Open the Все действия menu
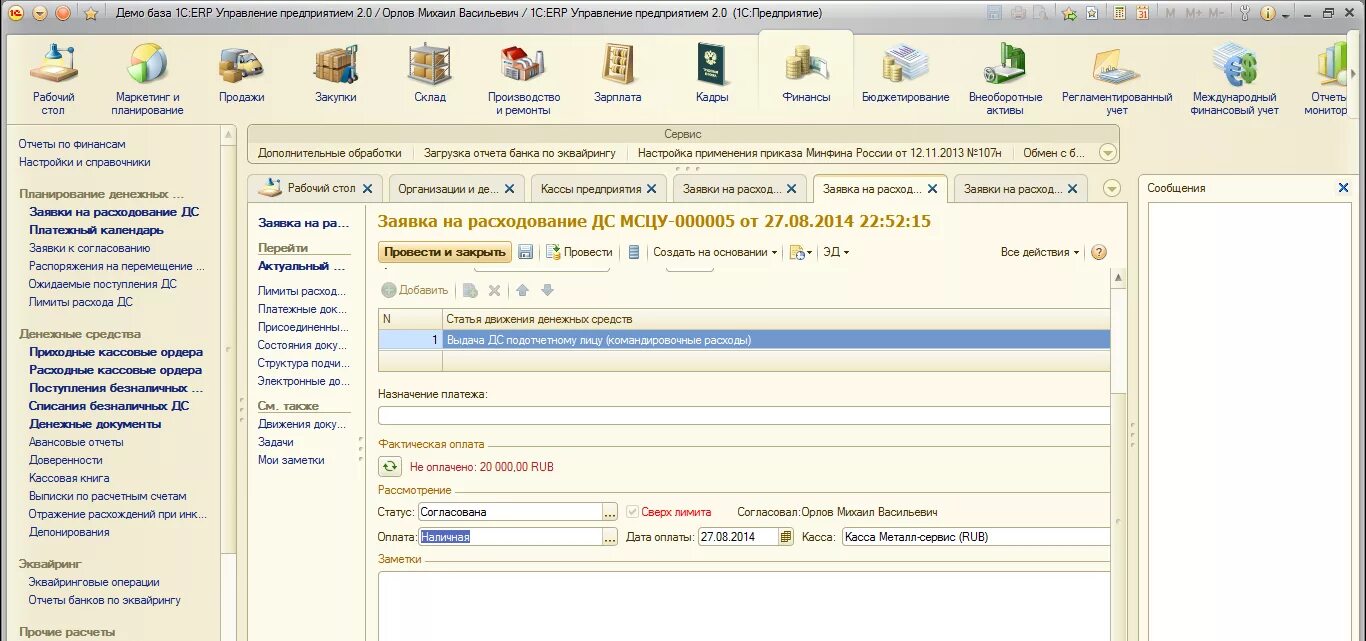The width and height of the screenshot is (1366, 641). [1040, 252]
